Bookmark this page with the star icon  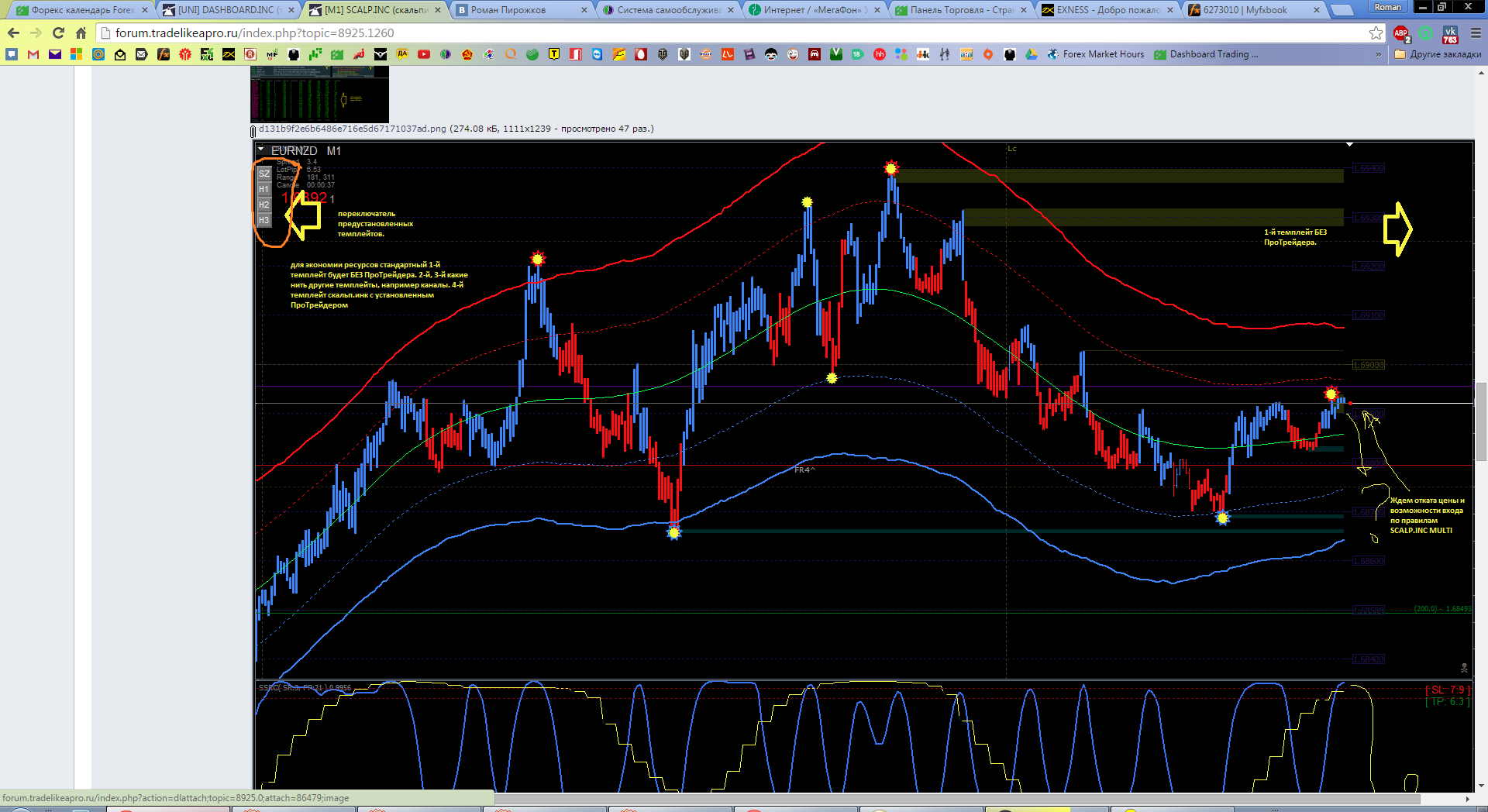[x=1376, y=33]
